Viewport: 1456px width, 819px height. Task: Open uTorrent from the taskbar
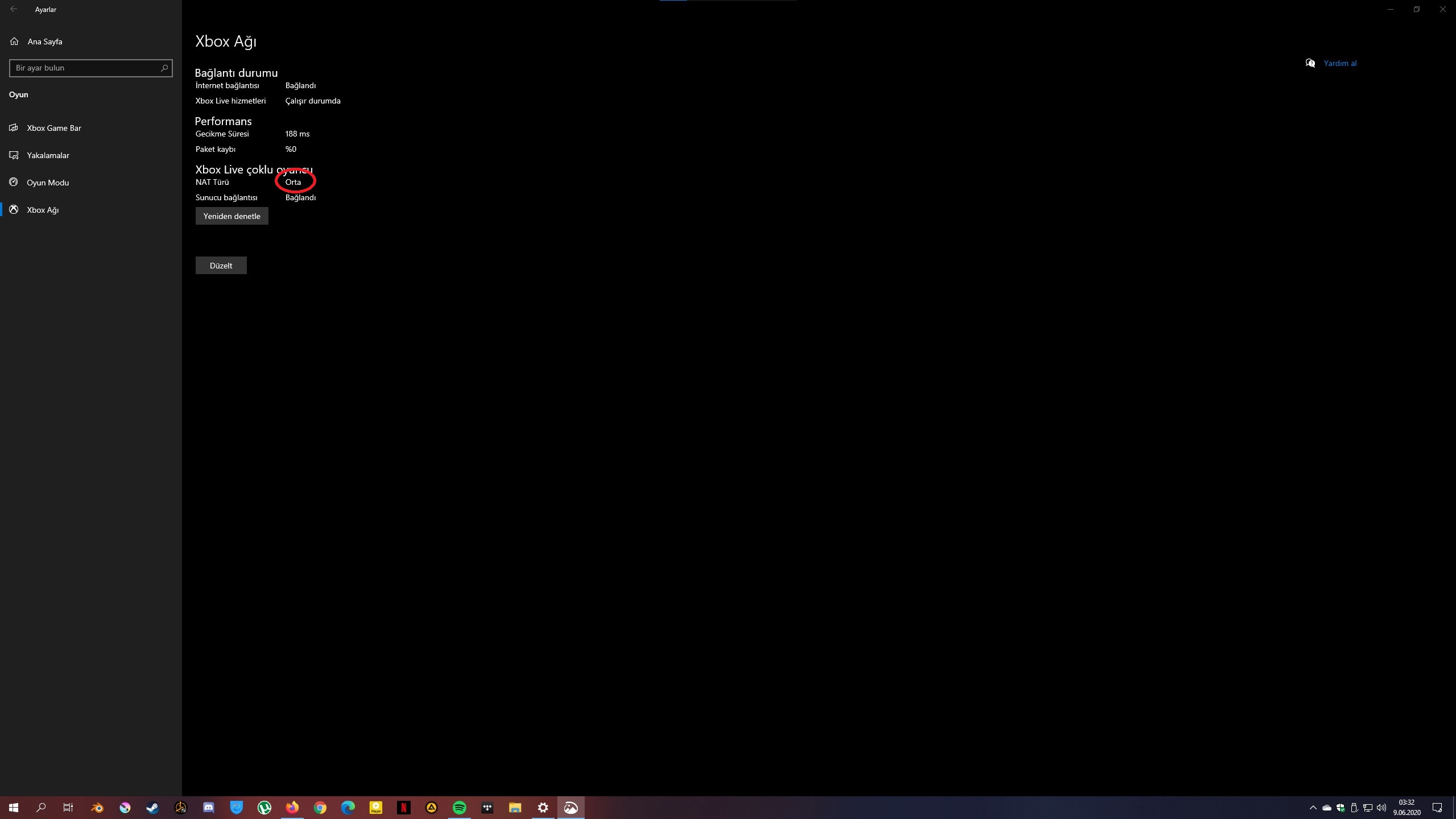264,808
